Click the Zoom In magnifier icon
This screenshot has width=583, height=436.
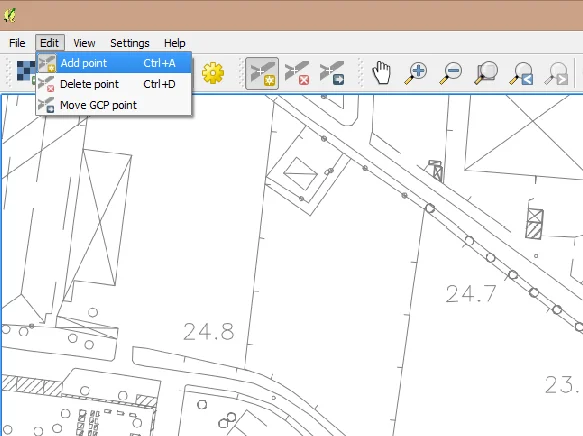tap(416, 73)
